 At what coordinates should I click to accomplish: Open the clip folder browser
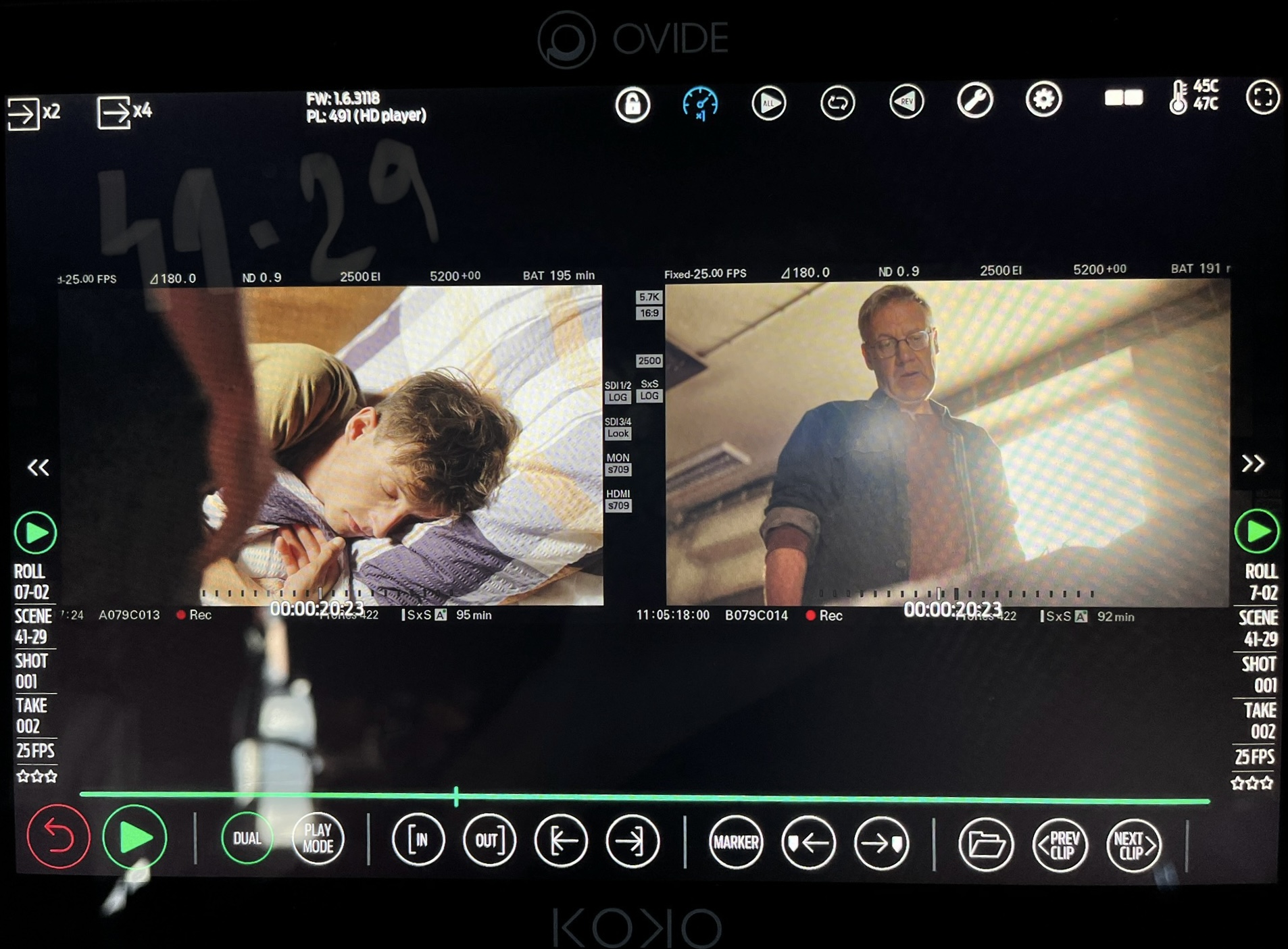coord(985,843)
